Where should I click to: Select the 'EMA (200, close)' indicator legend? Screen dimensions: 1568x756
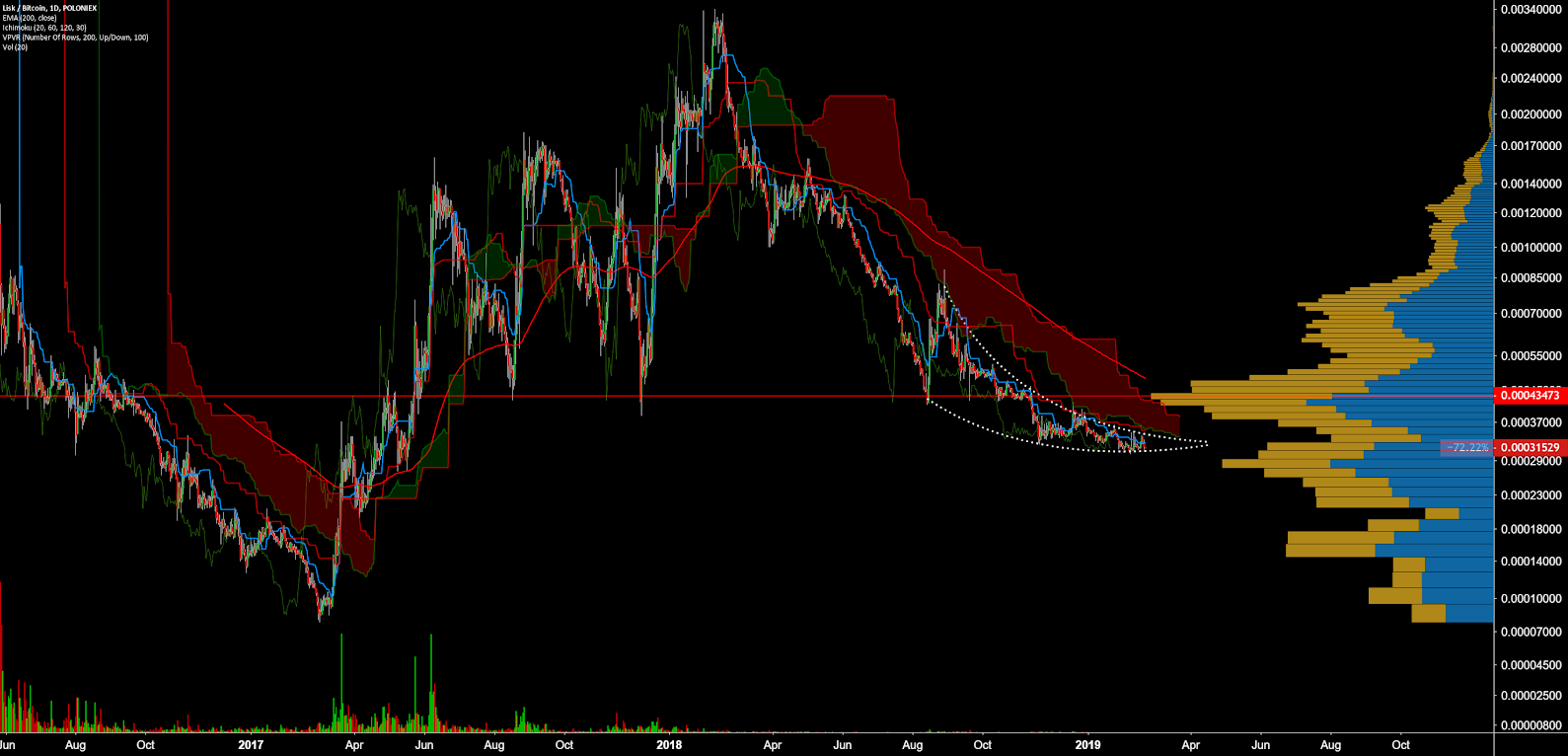pyautogui.click(x=30, y=18)
